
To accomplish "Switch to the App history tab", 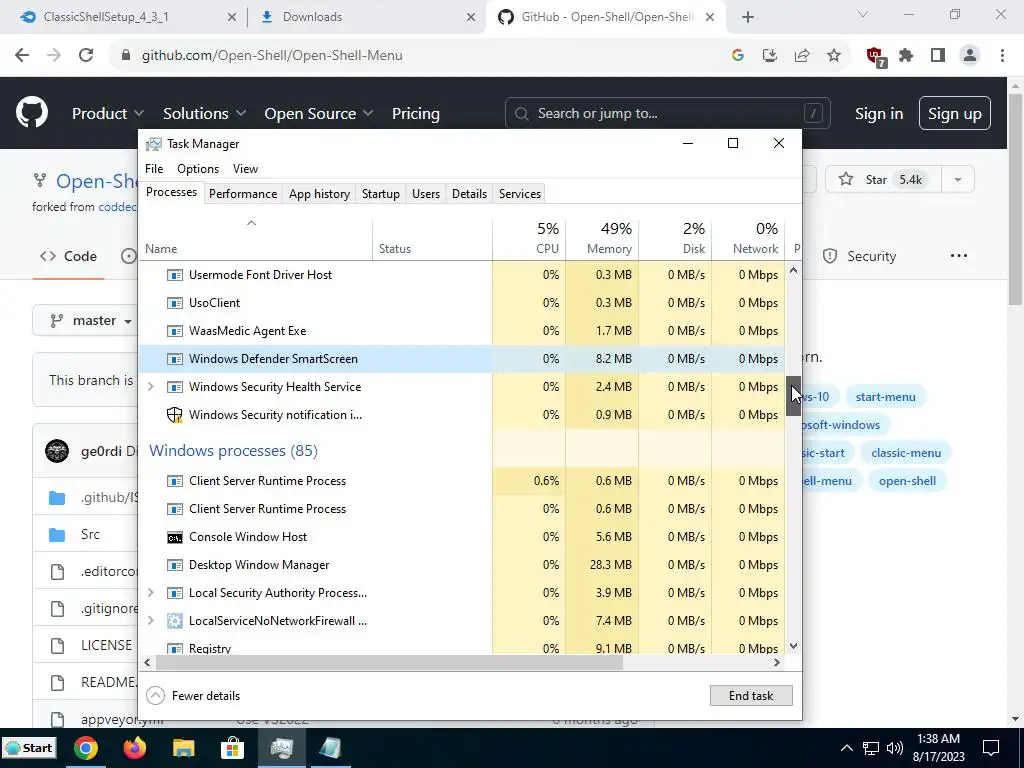I will click(319, 194).
